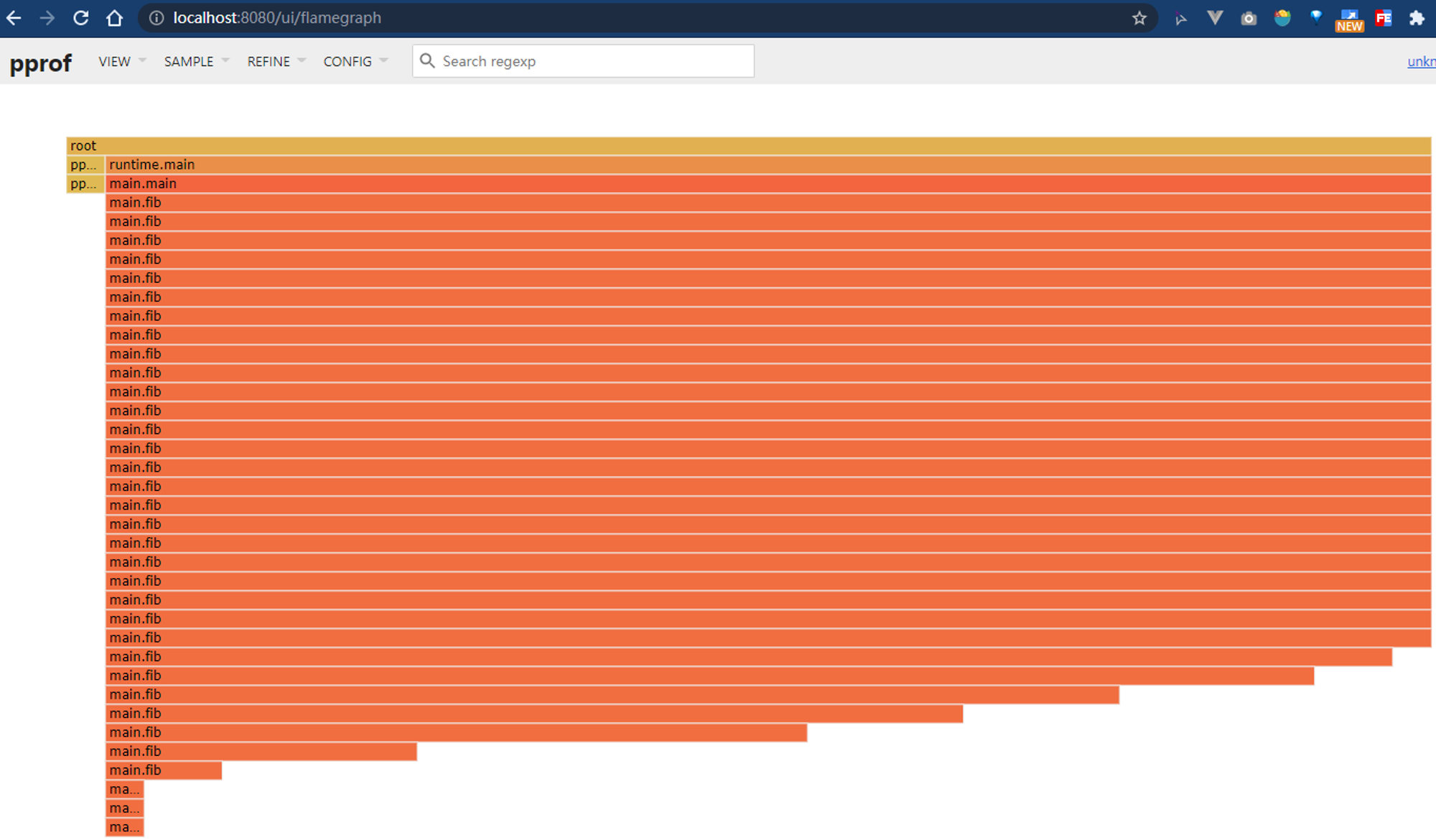This screenshot has width=1436, height=840.
Task: Click the site info icon in address bar
Action: click(x=156, y=18)
